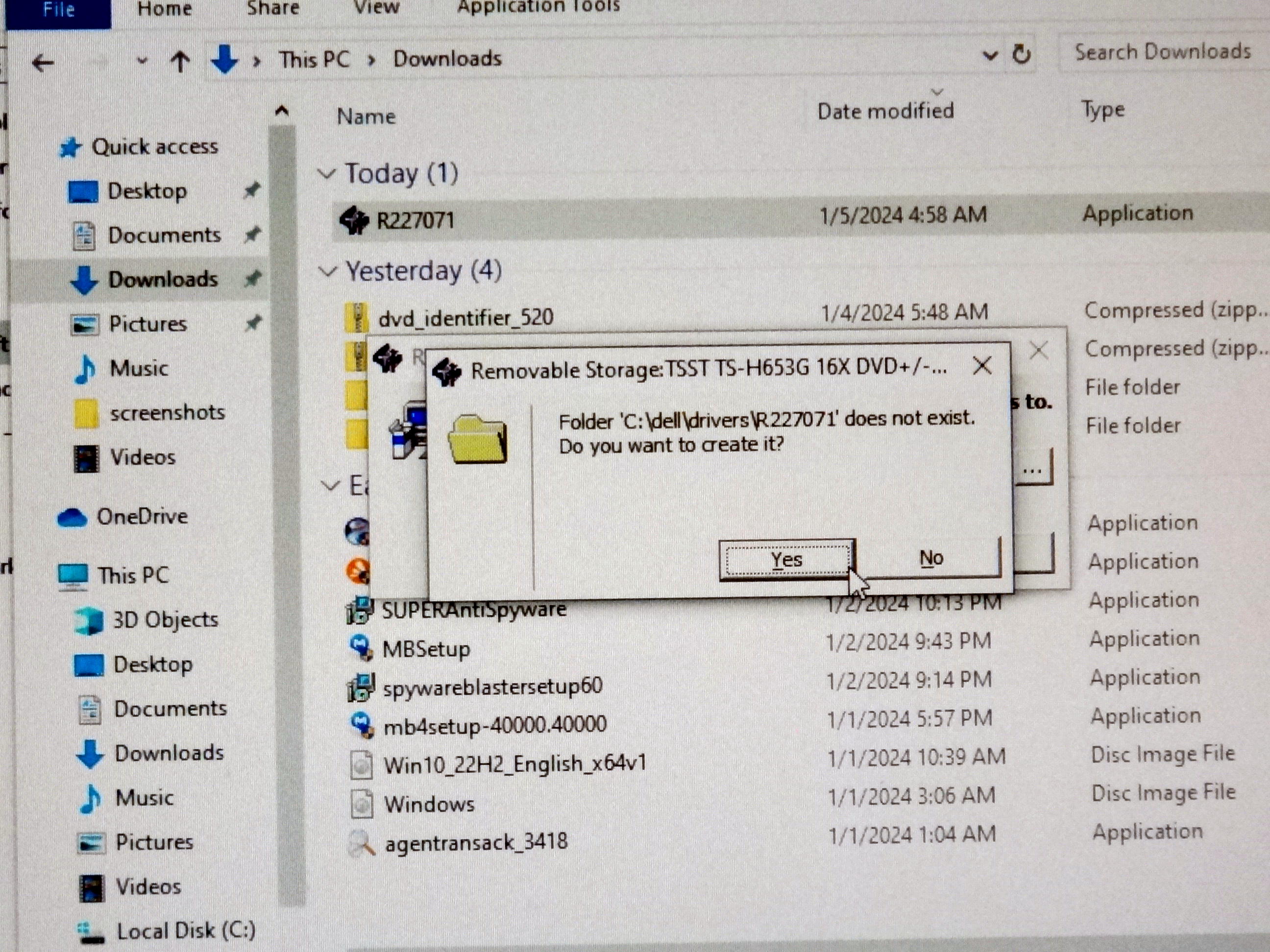Collapse the Yesterday (4) group
1270x952 pixels.
pos(328,271)
